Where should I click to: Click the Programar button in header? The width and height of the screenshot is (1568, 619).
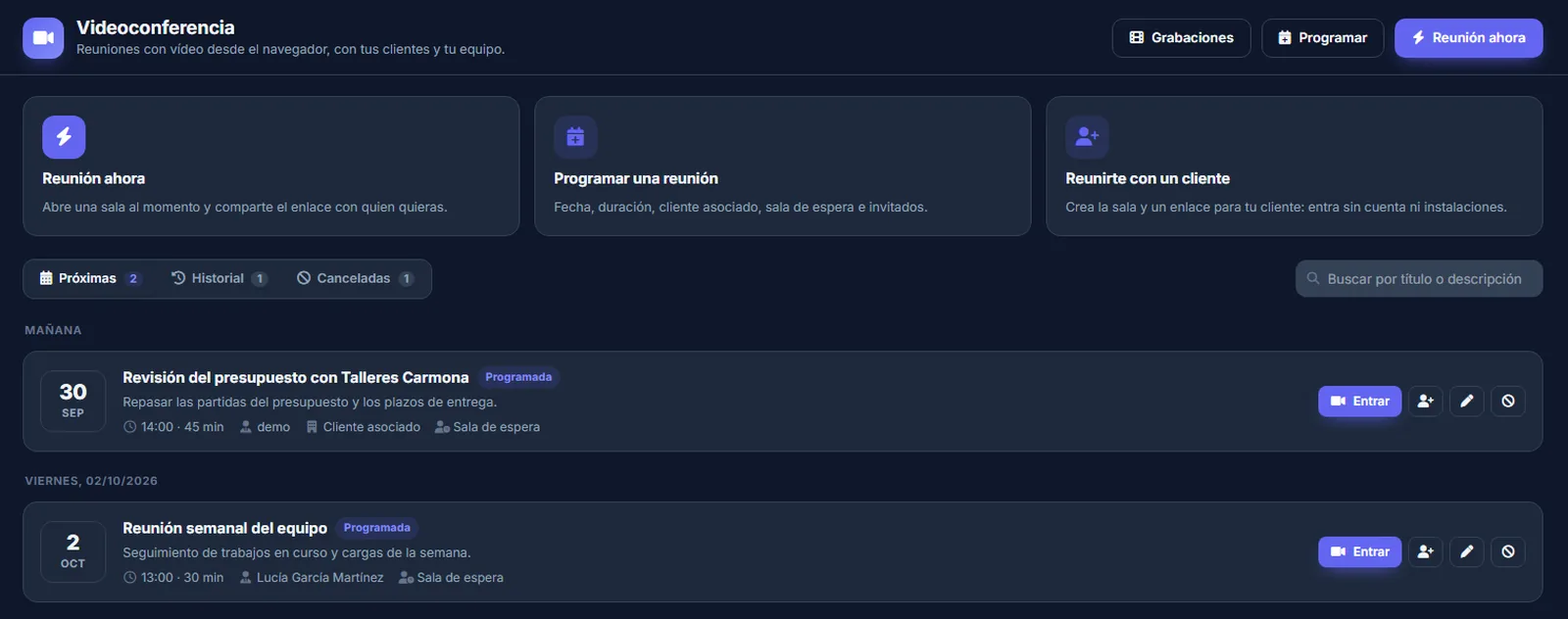[1322, 38]
